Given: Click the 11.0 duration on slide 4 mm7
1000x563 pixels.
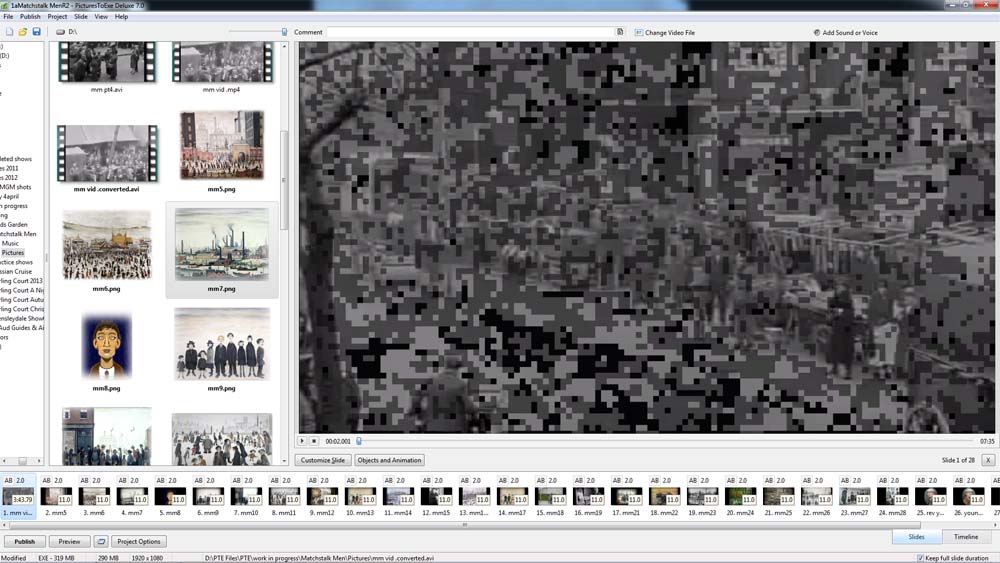Looking at the screenshot, I should (x=141, y=500).
